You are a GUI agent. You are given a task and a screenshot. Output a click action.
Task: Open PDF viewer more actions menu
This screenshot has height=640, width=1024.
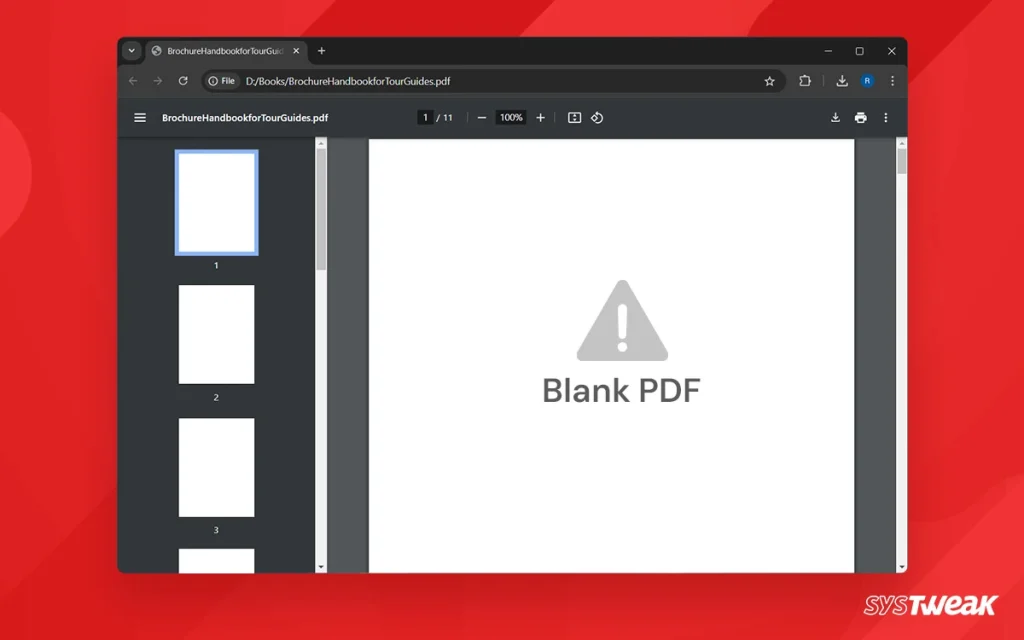pyautogui.click(x=886, y=118)
